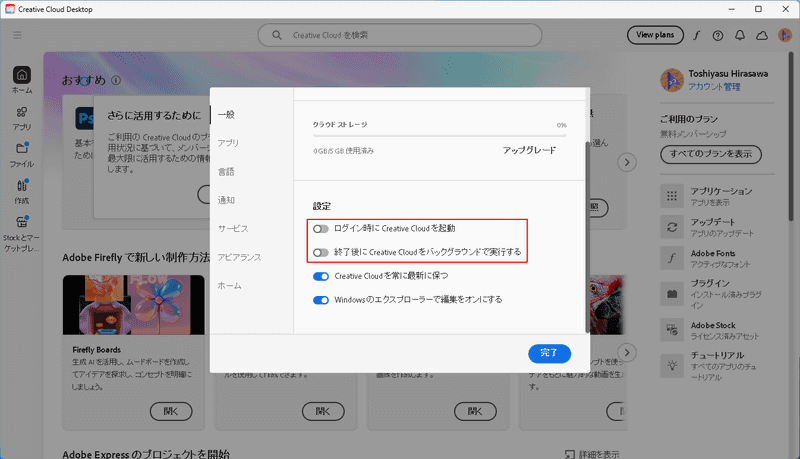Open ファイル in the sidebar

pyautogui.click(x=22, y=155)
